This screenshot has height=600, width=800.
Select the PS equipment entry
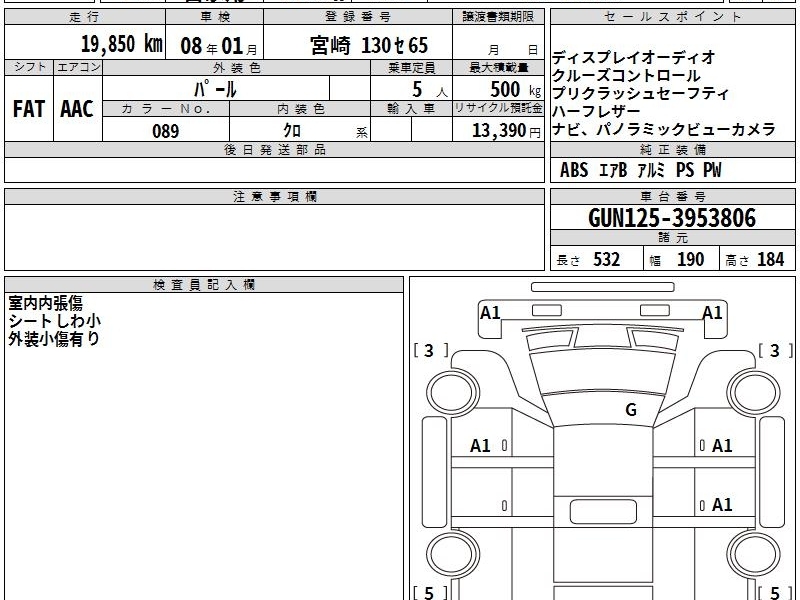[x=685, y=170]
